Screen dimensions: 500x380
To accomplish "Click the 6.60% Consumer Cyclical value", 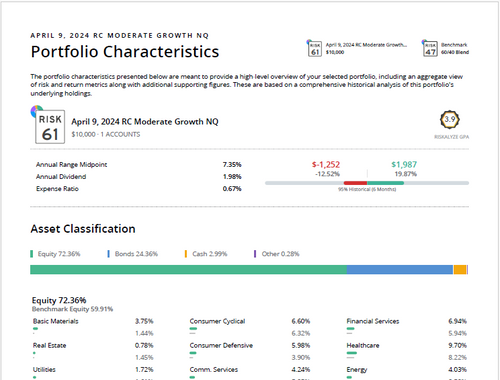I will coord(301,321).
